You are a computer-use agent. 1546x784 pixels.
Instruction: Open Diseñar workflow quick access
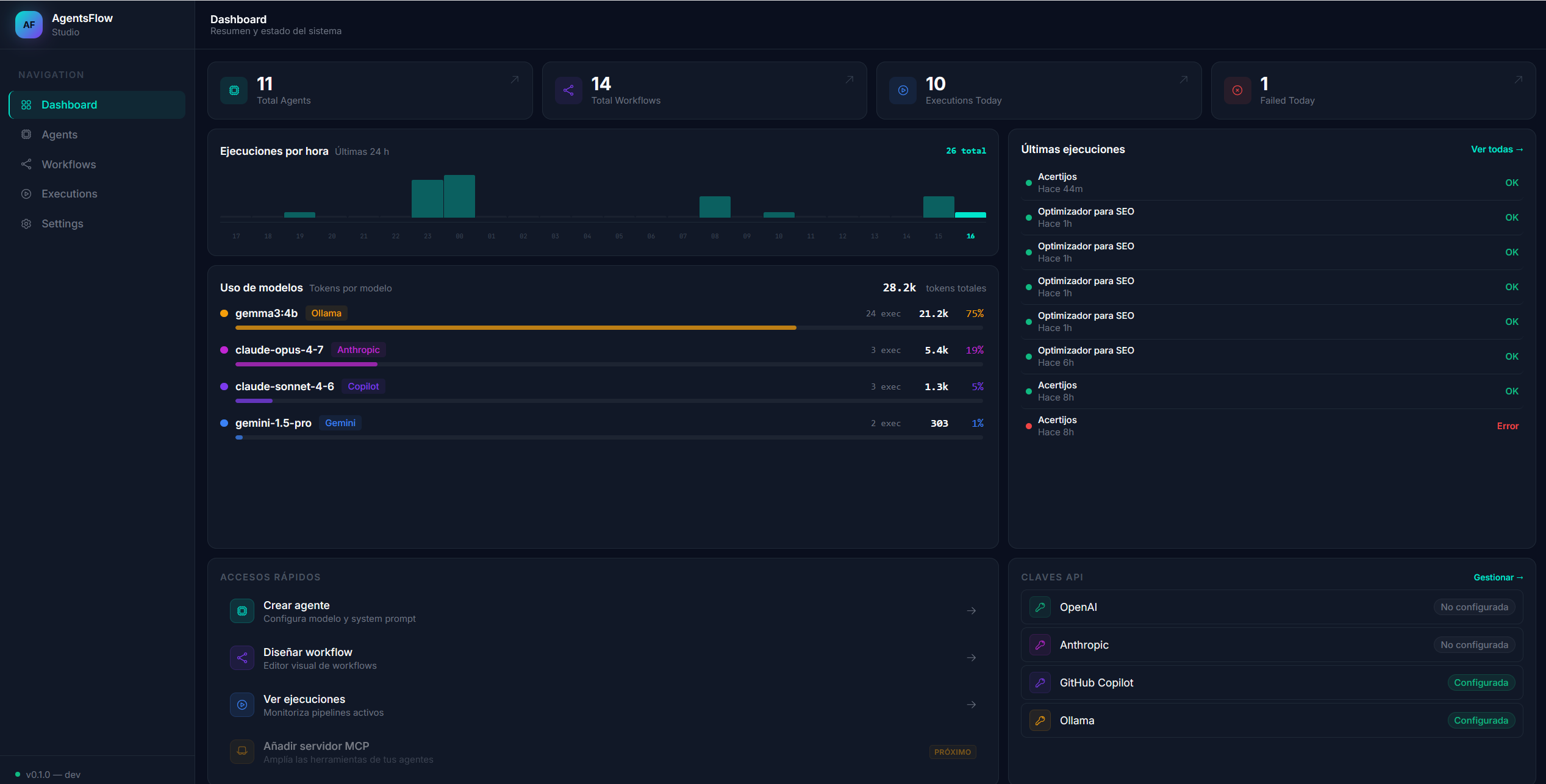click(x=603, y=658)
